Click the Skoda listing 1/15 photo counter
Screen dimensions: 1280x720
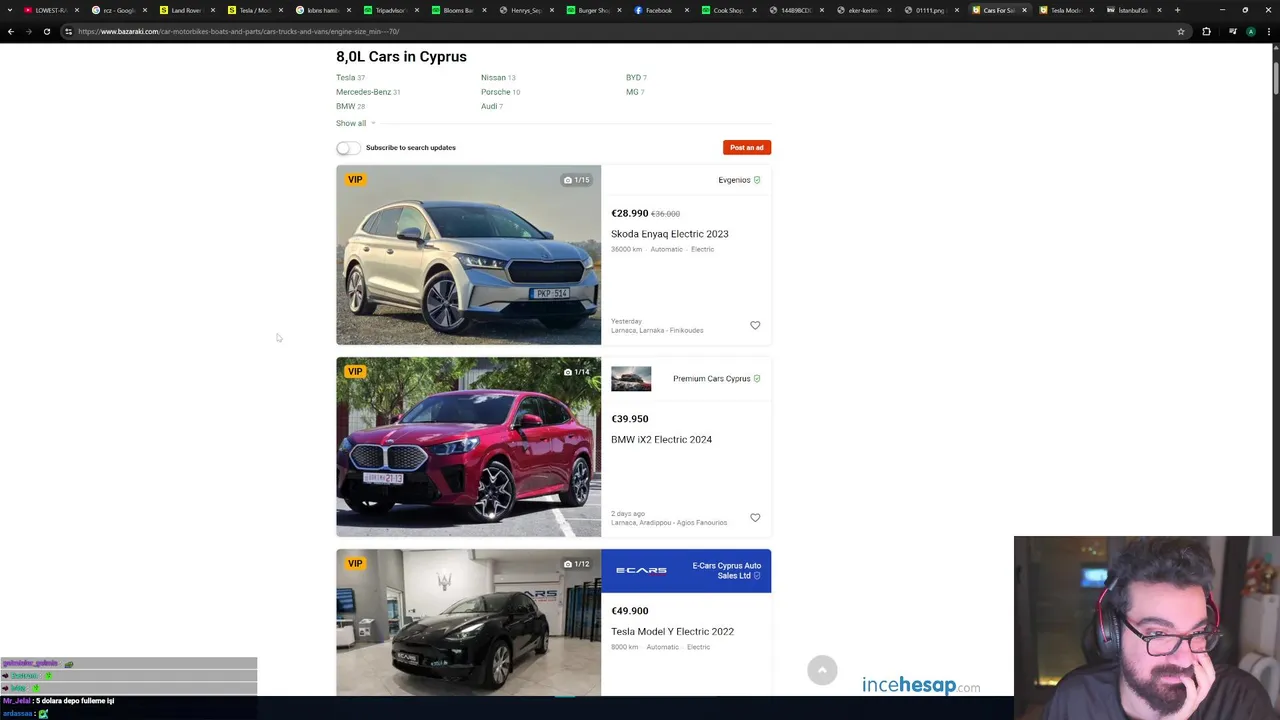click(x=577, y=180)
